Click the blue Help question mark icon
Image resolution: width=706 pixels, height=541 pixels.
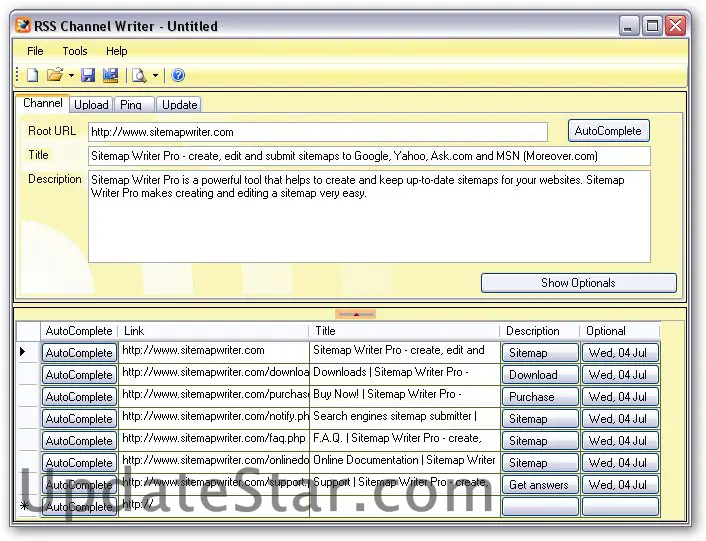click(x=178, y=75)
